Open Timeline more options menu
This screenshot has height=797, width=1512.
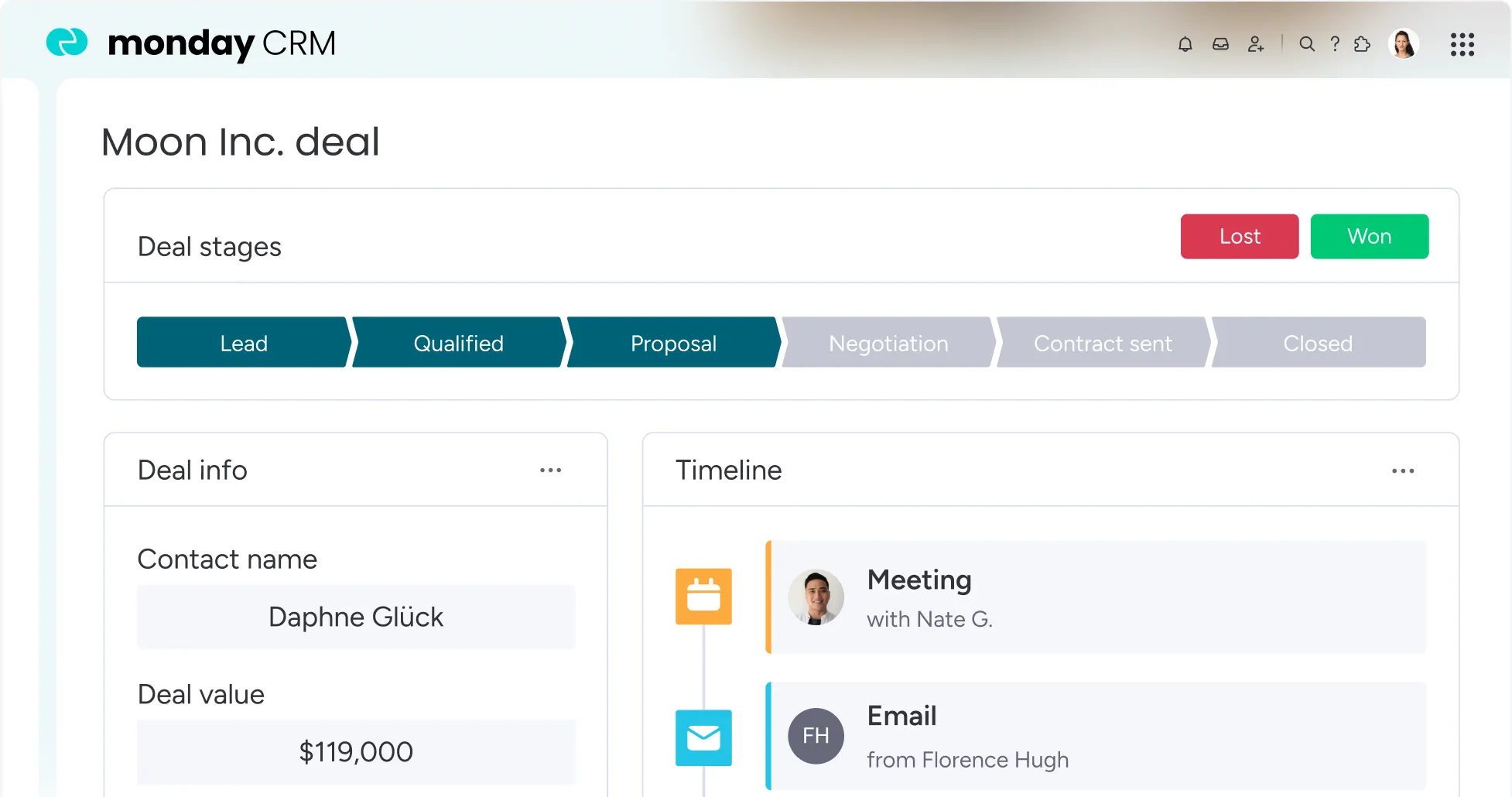1403,470
